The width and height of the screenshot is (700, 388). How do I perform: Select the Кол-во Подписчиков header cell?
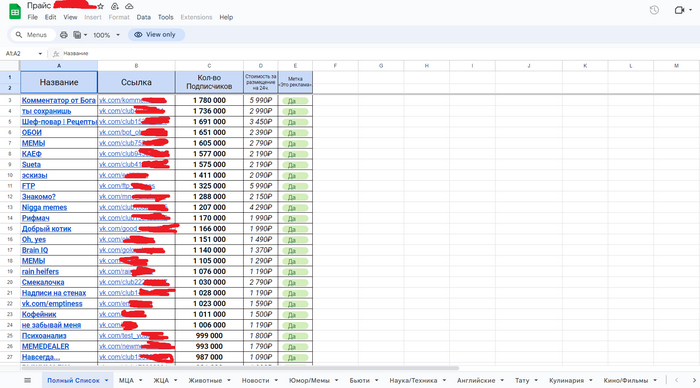209,82
